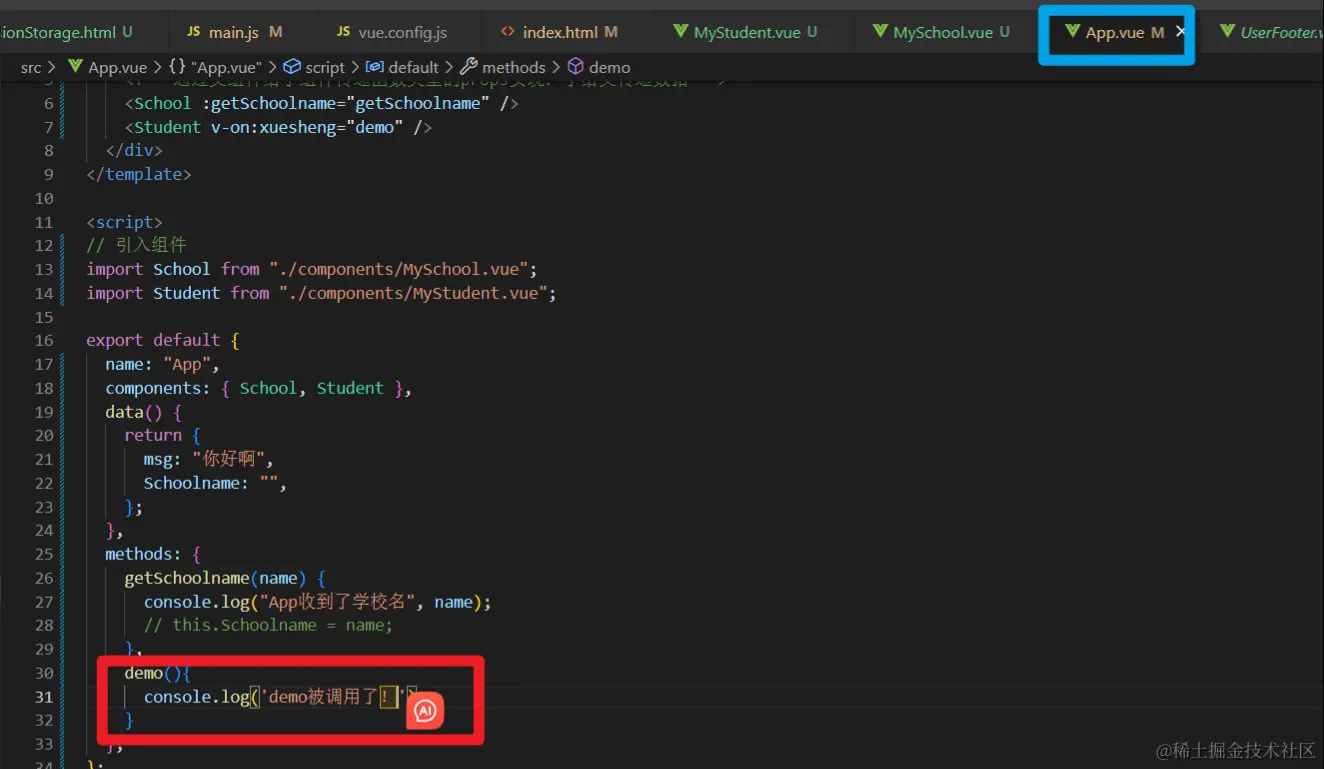Image resolution: width=1324 pixels, height=769 pixels.
Task: Open the MySchool.vue tab
Action: click(941, 32)
